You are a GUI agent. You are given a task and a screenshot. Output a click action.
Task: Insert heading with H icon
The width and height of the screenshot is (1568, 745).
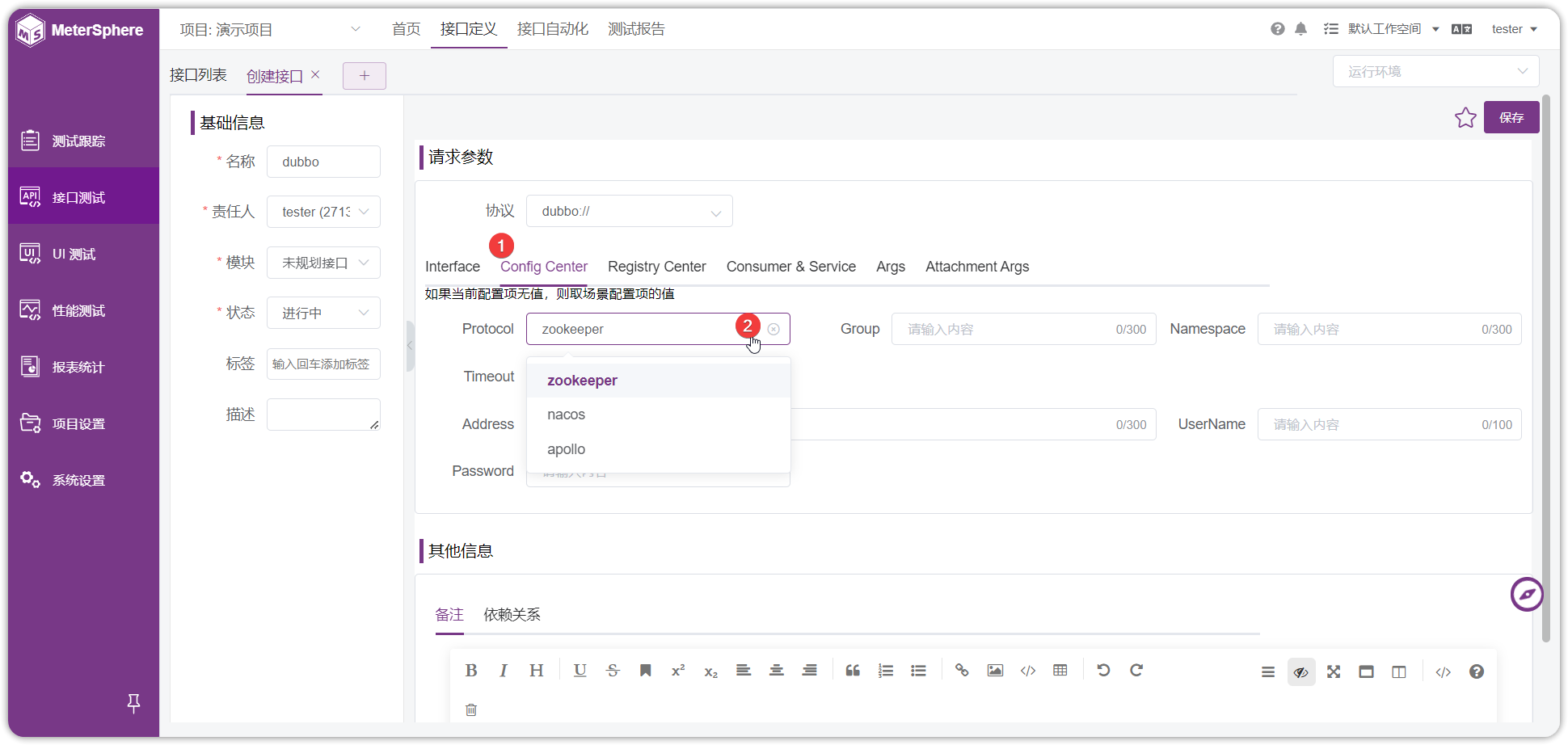click(537, 671)
